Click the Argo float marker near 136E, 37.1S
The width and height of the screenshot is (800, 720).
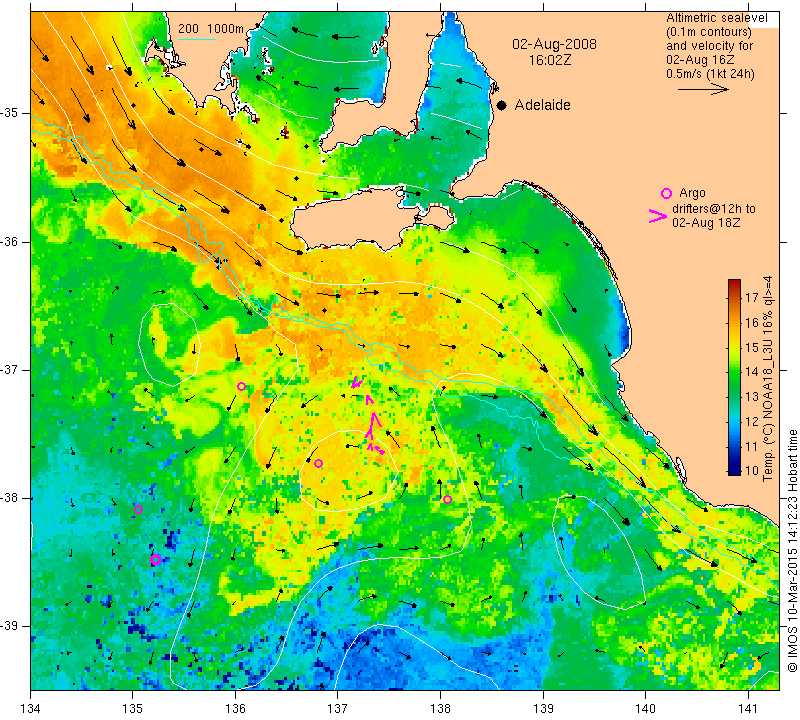(x=241, y=386)
